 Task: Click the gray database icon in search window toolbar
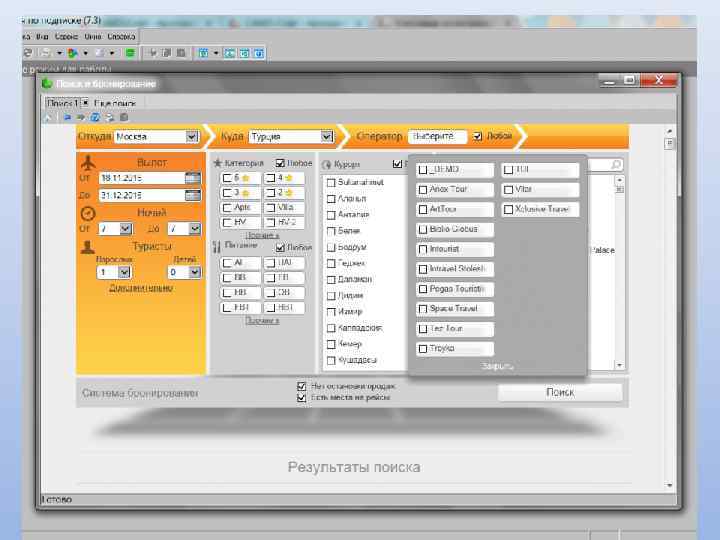124,118
